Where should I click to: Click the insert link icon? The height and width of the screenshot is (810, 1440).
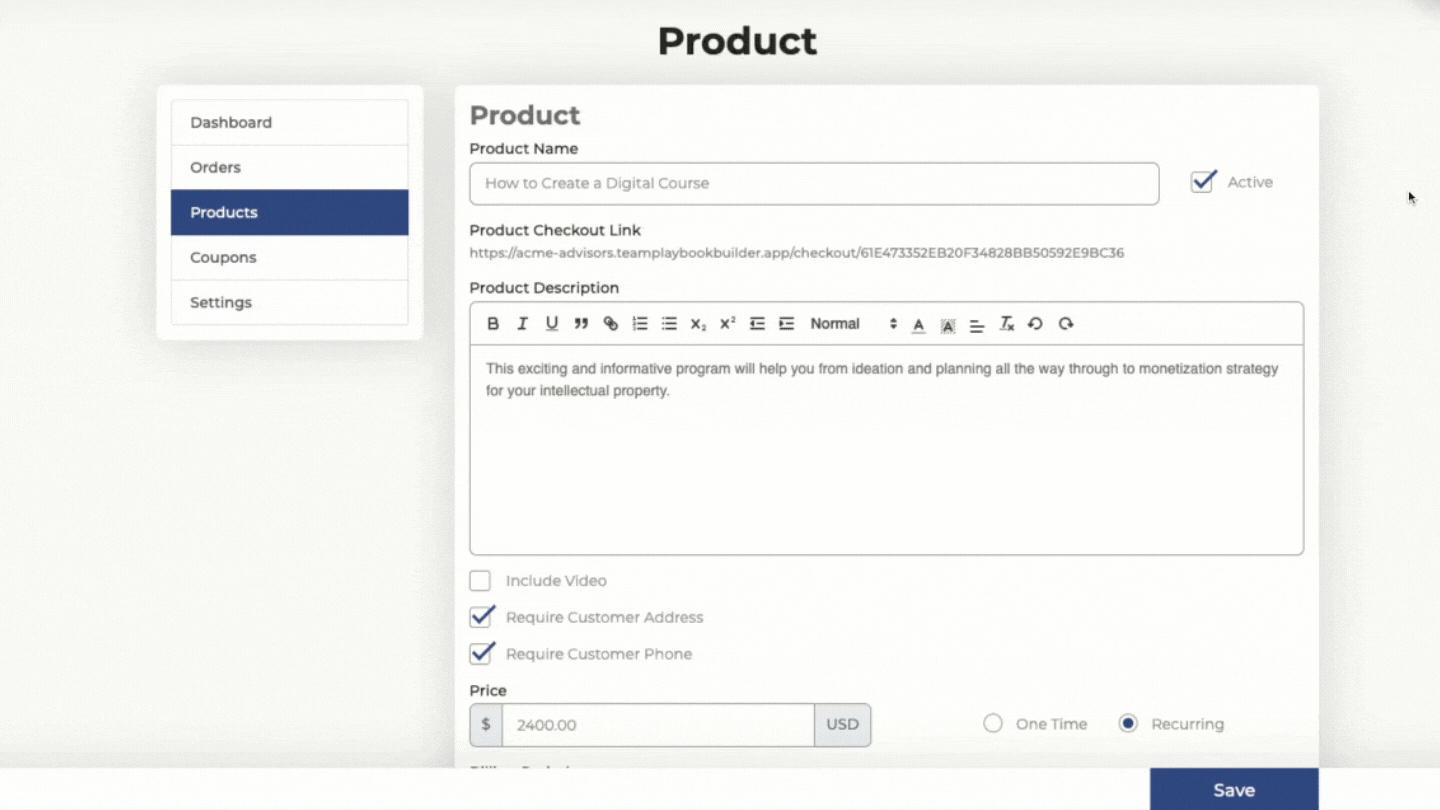pos(610,324)
